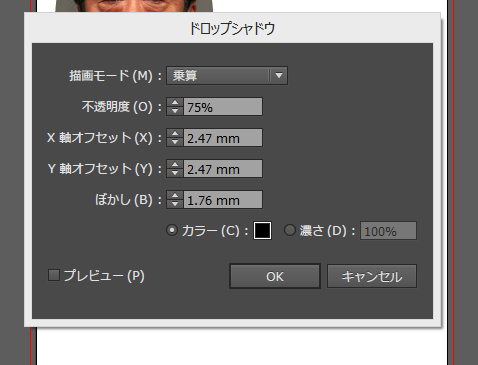Increase ぼかし with the up stepper arrow
Screen dimensions: 478x365
pos(175,195)
